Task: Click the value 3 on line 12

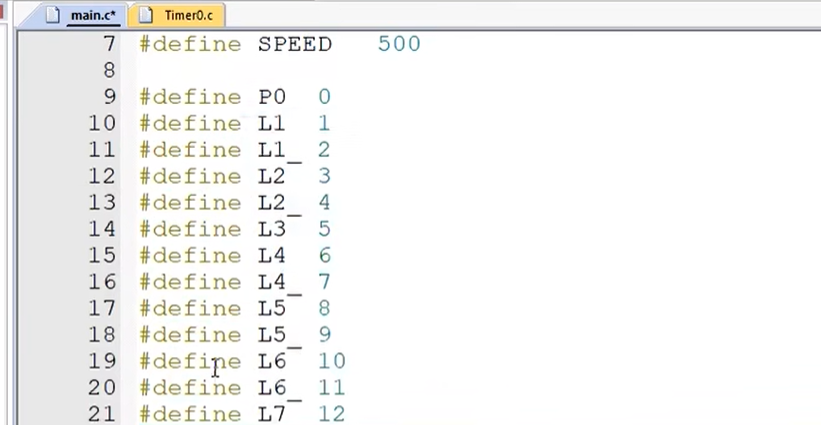Action: [324, 176]
